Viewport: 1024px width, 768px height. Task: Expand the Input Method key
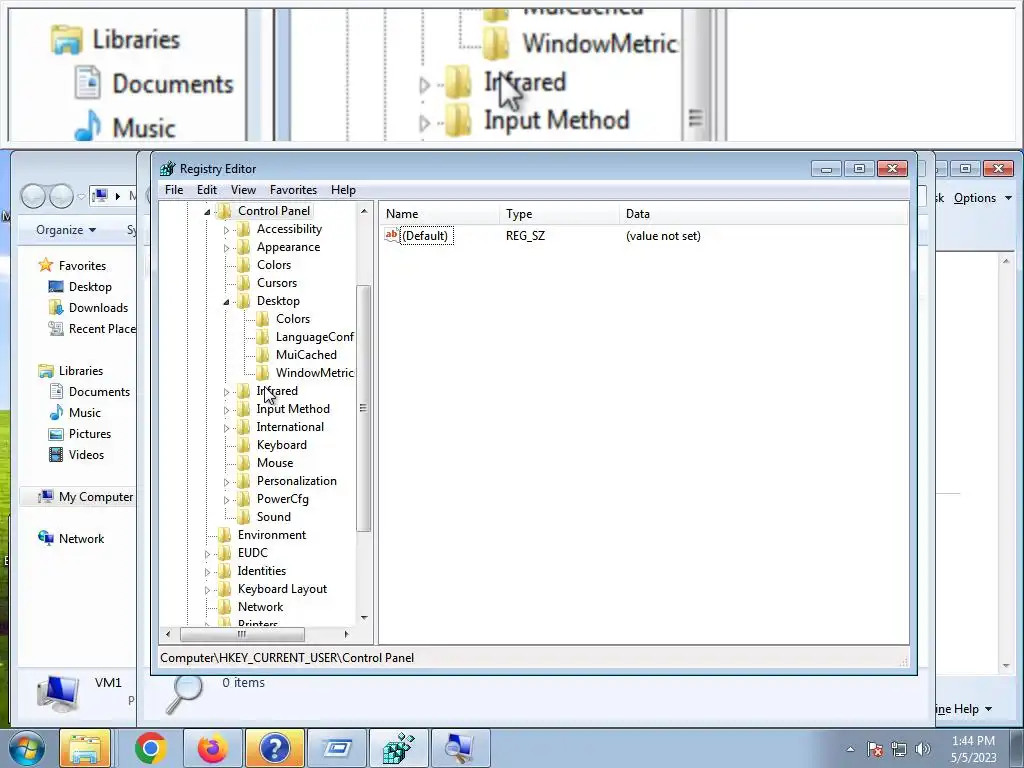(226, 410)
